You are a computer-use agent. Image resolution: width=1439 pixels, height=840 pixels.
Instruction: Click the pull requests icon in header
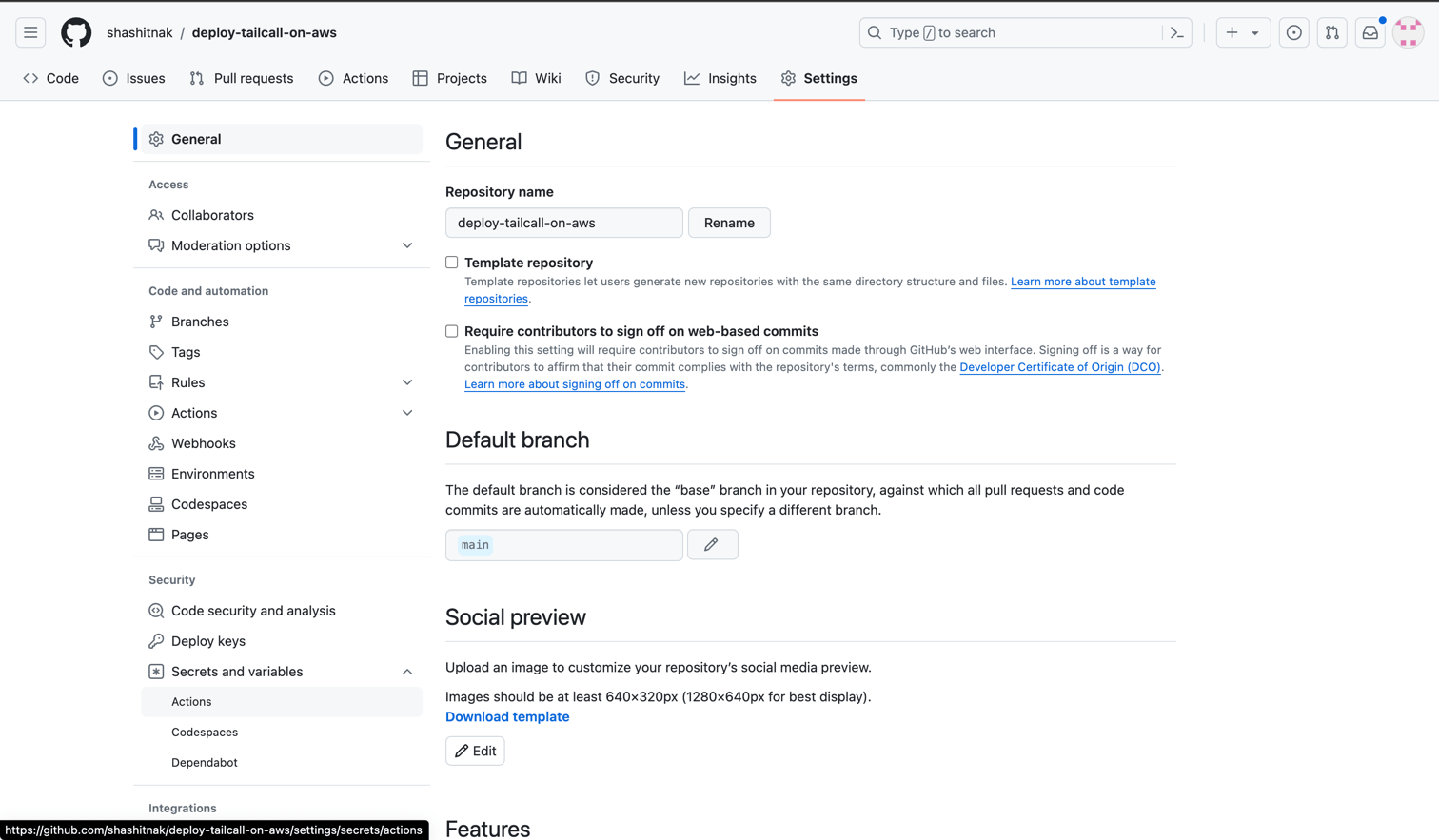tap(1331, 32)
